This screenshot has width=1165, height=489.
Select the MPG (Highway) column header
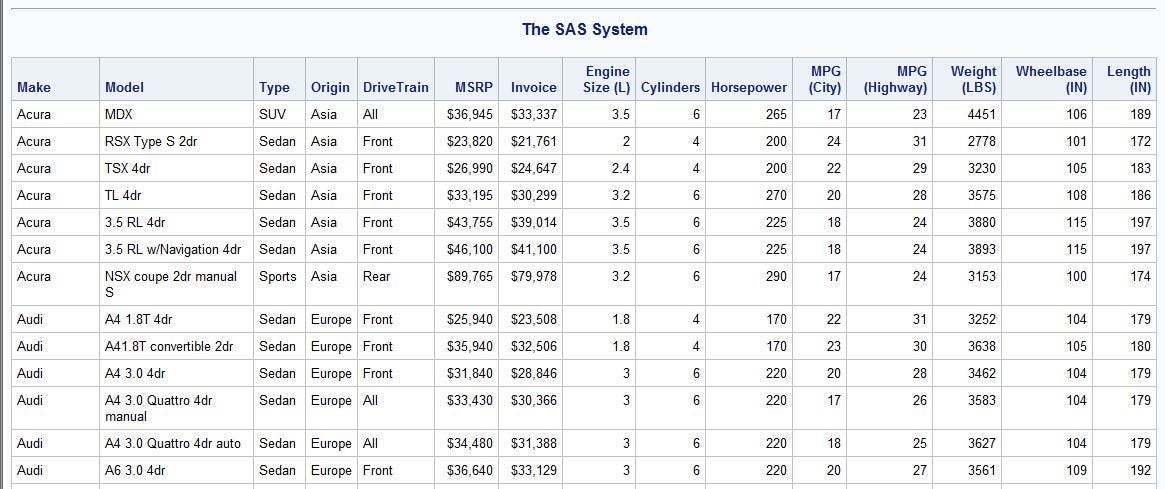[x=890, y=80]
